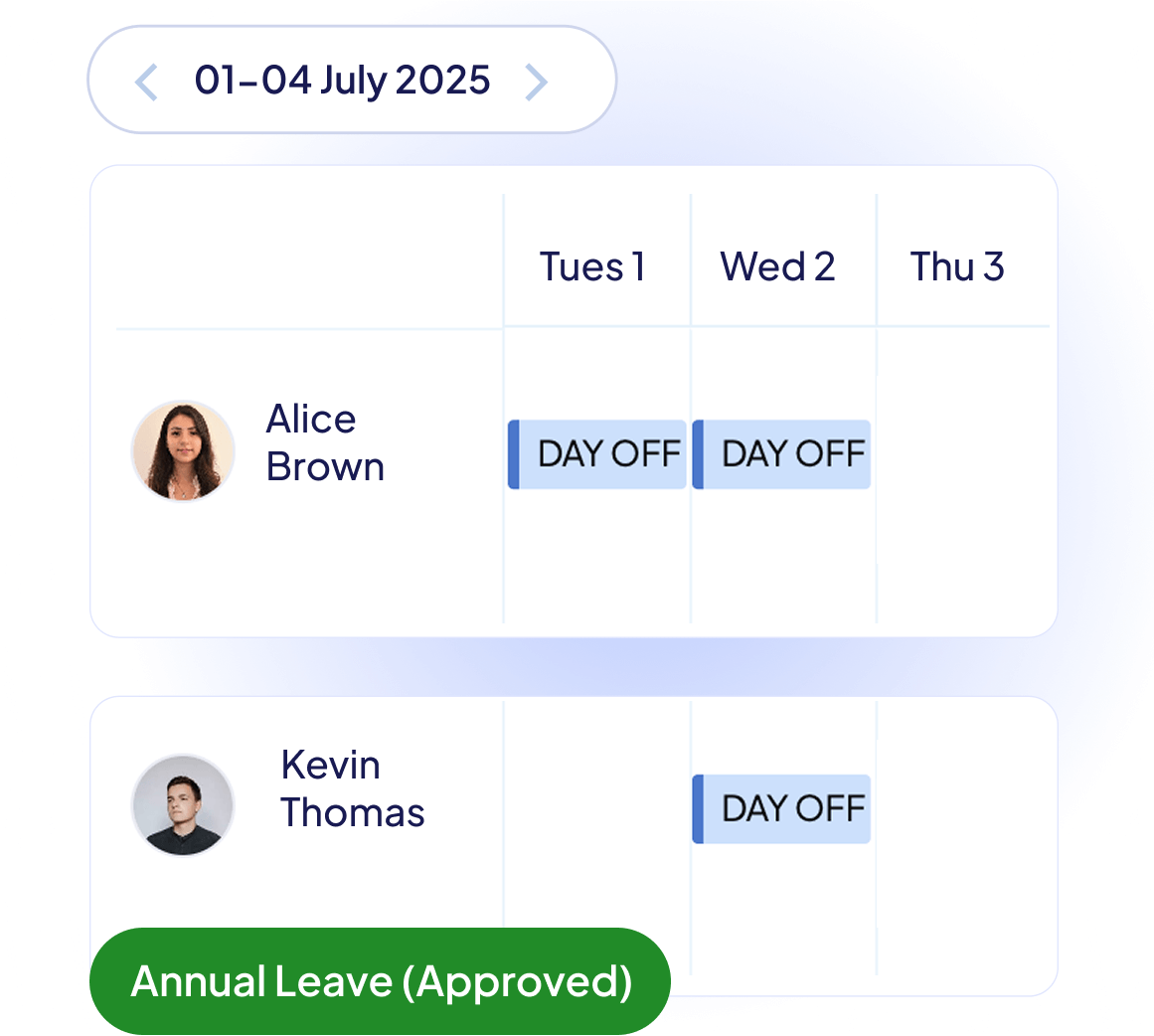Go to the previous date range

pos(146,82)
